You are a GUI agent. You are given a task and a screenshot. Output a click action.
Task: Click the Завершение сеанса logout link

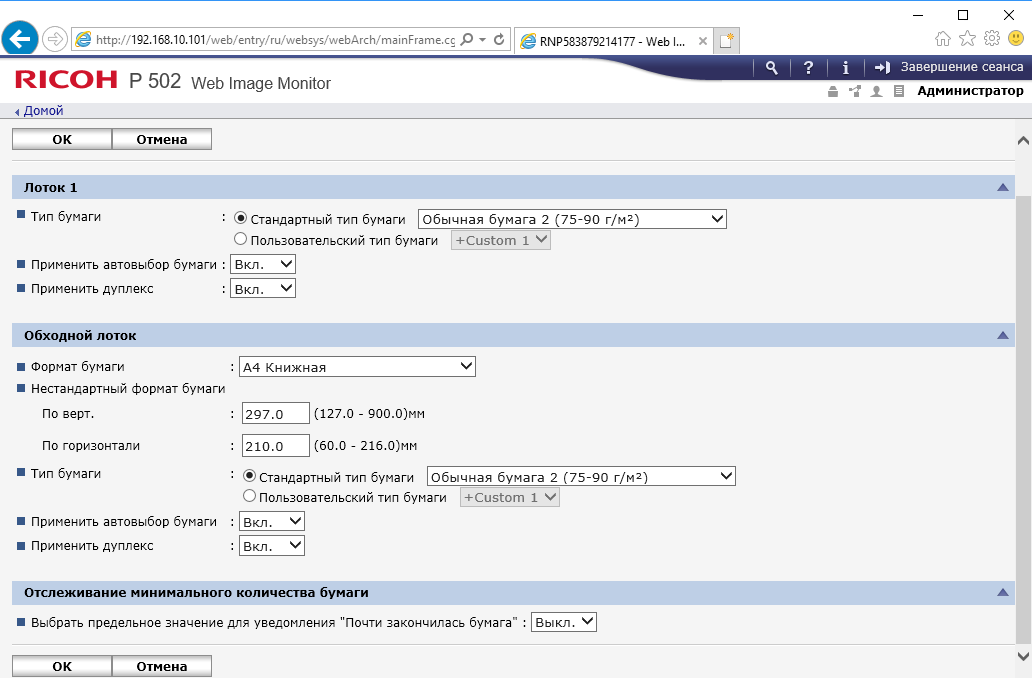coord(949,67)
